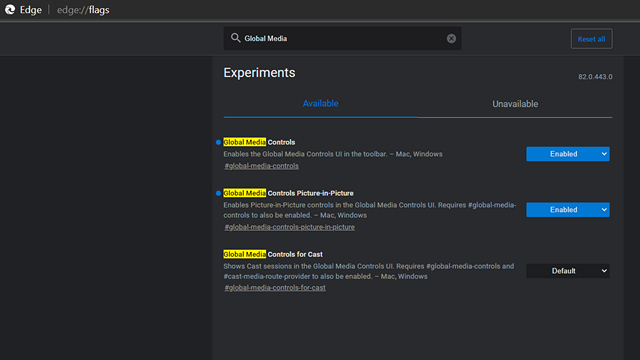Viewport: 640px width, 360px height.
Task: Click the Edge logo icon
Action: 10,9
